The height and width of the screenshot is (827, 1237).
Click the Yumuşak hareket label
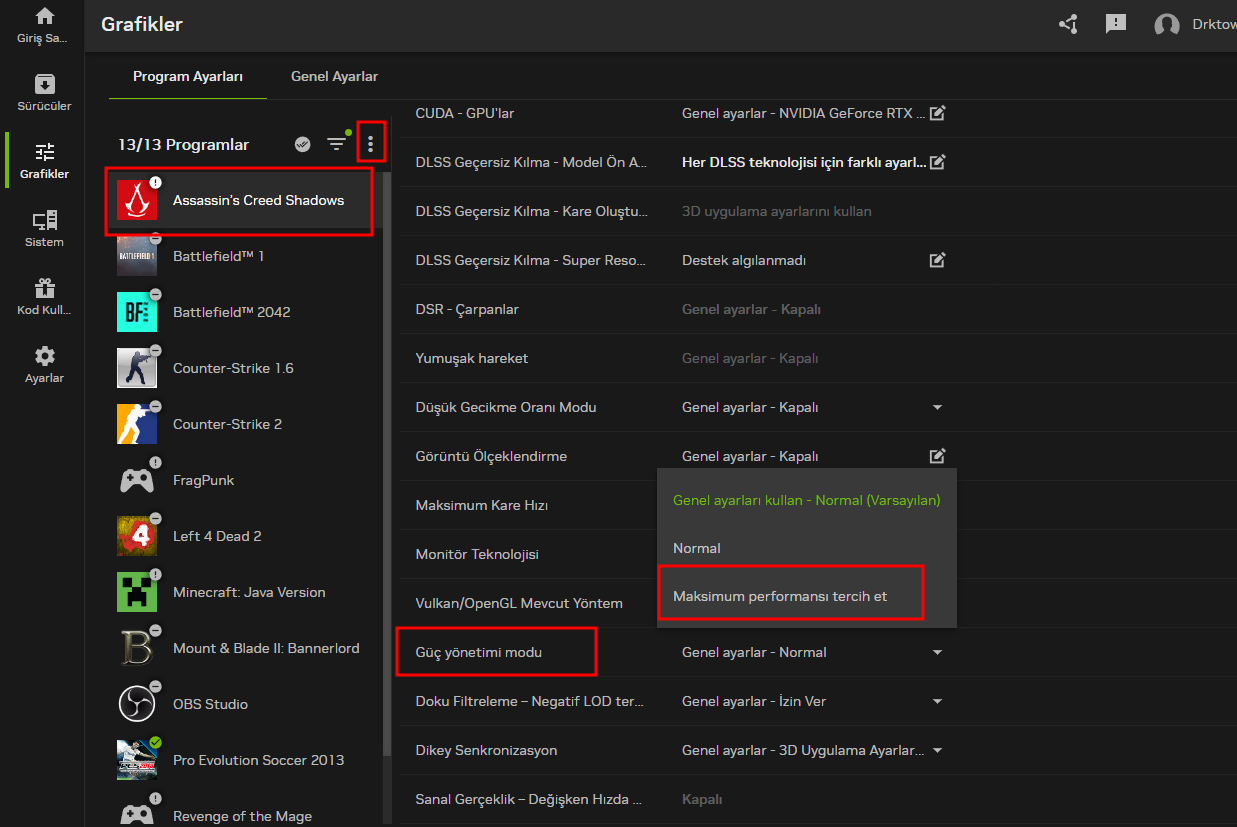471,358
